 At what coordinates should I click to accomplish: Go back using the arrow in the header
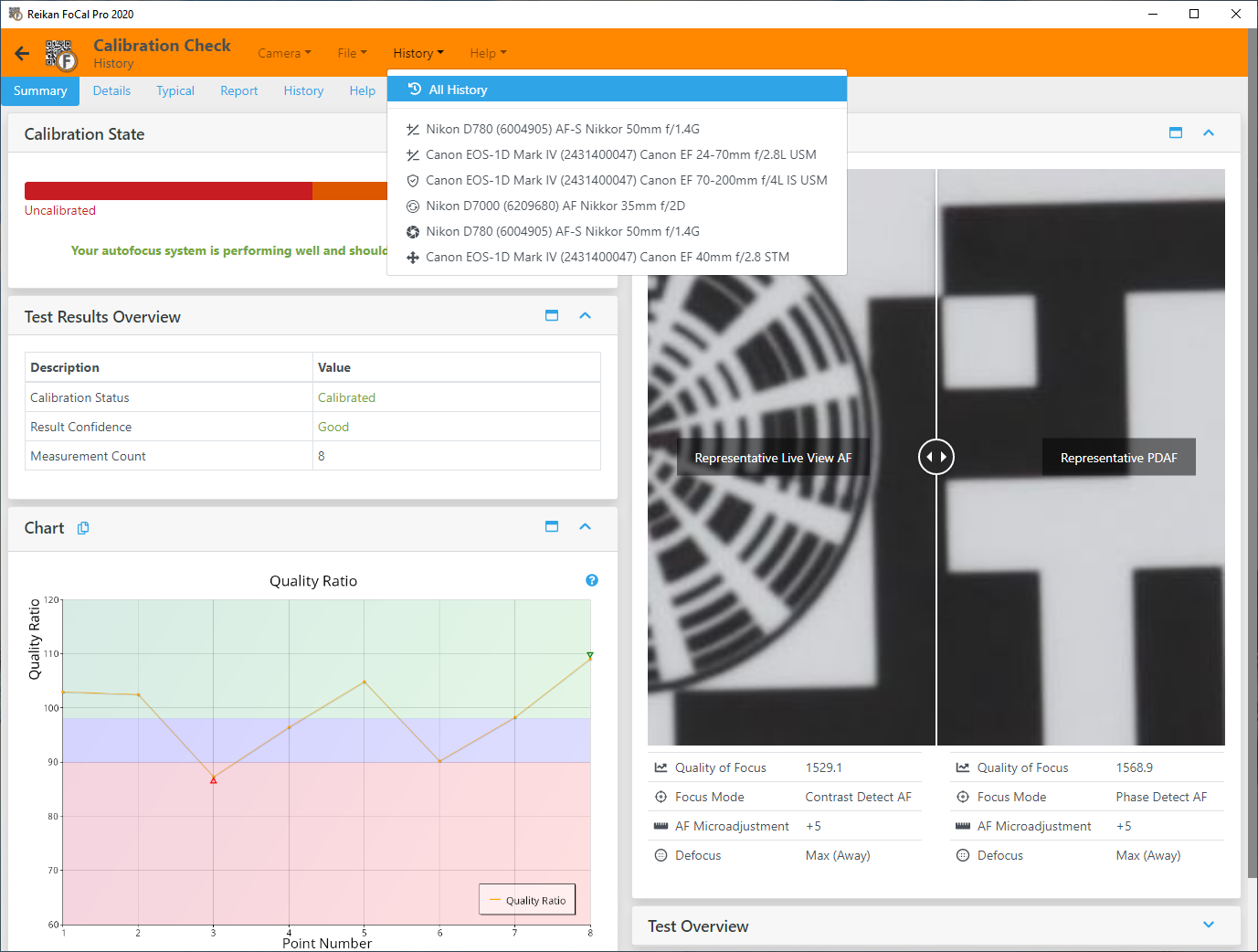pos(22,54)
